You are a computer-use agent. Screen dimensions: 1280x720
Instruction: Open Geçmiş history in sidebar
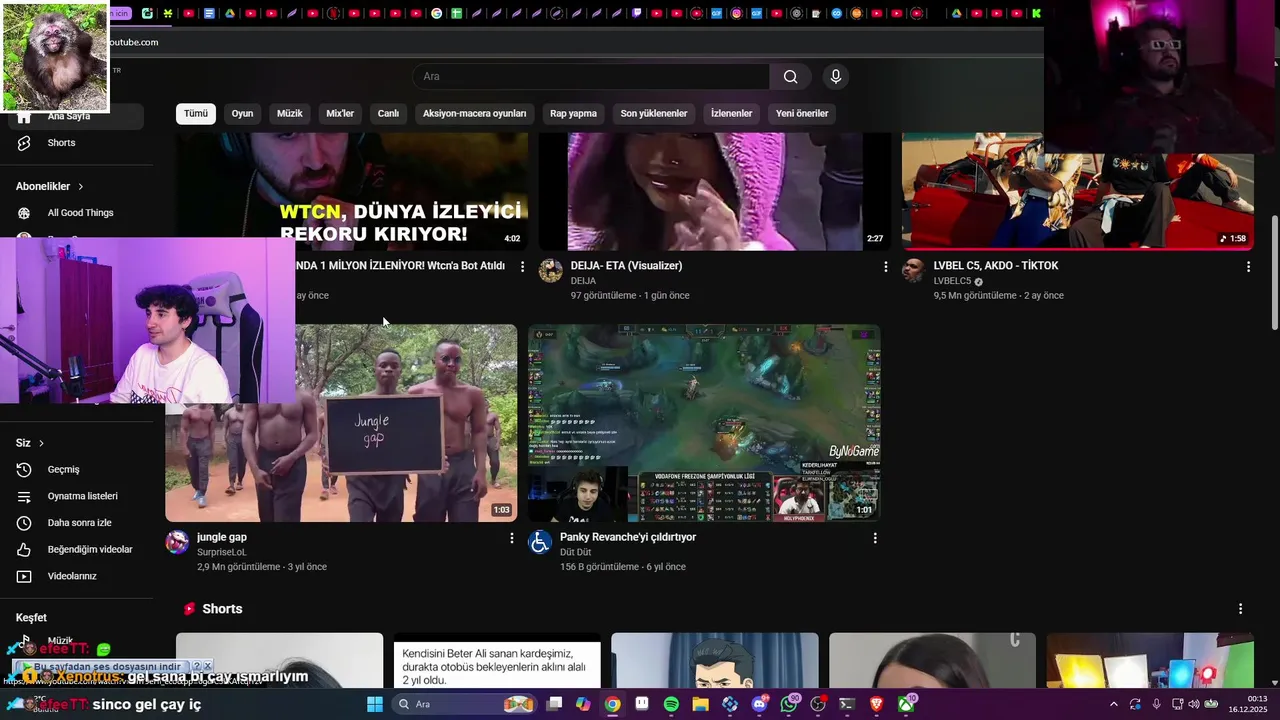coord(63,470)
